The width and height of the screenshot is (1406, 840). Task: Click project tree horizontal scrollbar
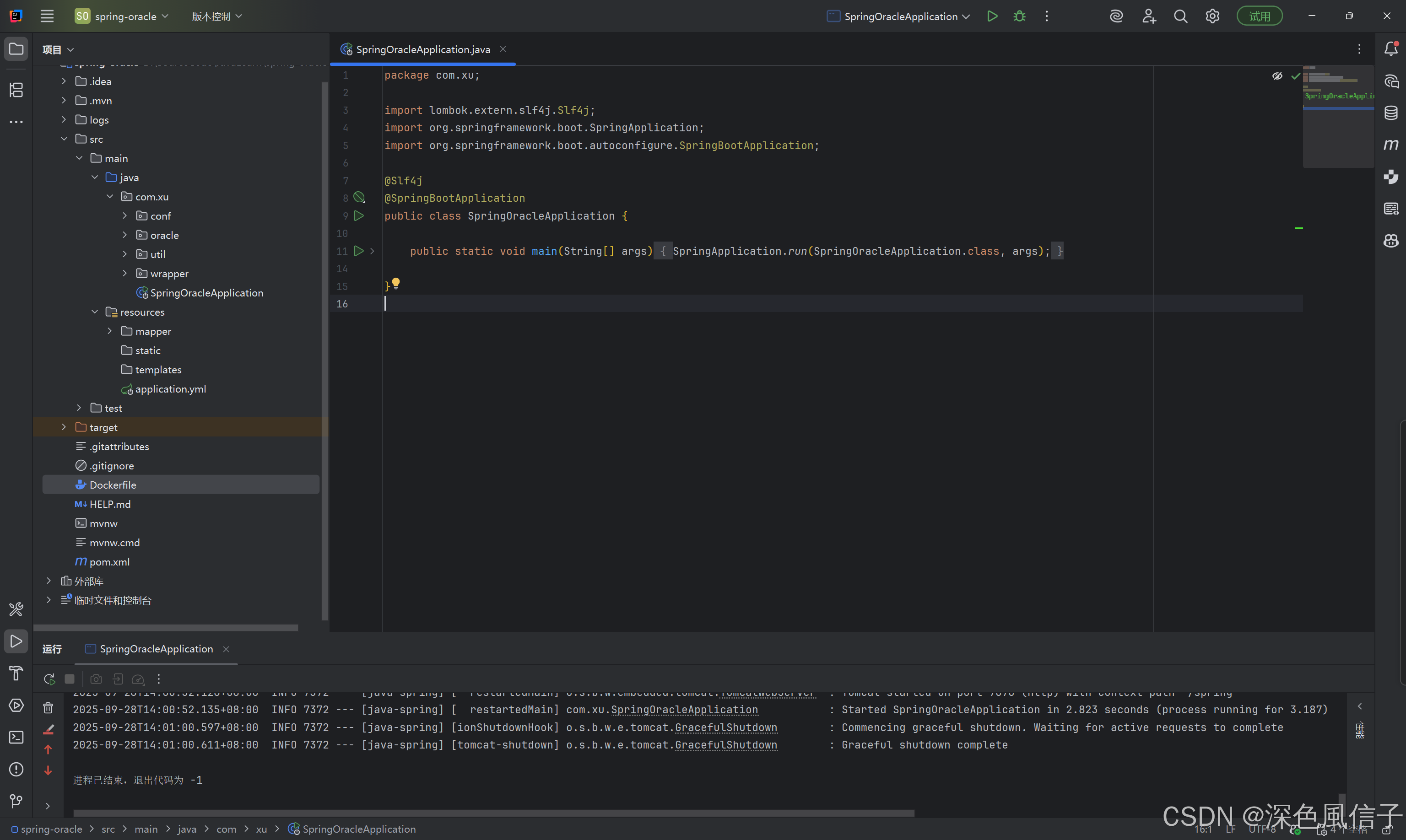click(x=165, y=628)
